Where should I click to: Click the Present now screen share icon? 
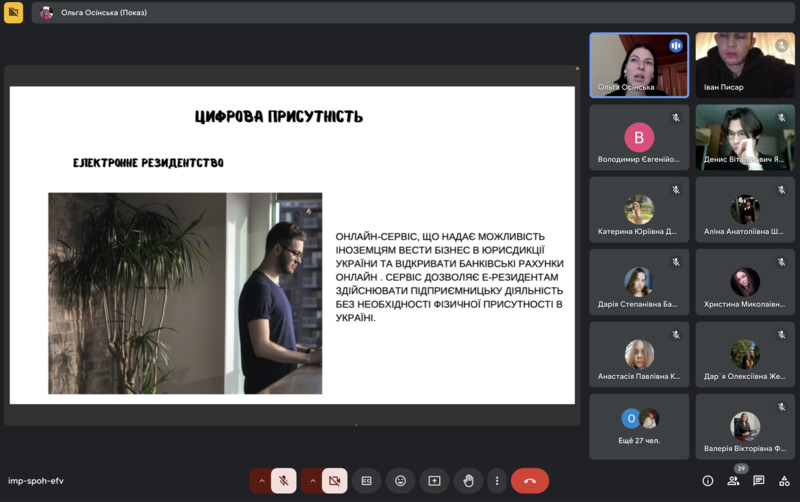(x=434, y=481)
